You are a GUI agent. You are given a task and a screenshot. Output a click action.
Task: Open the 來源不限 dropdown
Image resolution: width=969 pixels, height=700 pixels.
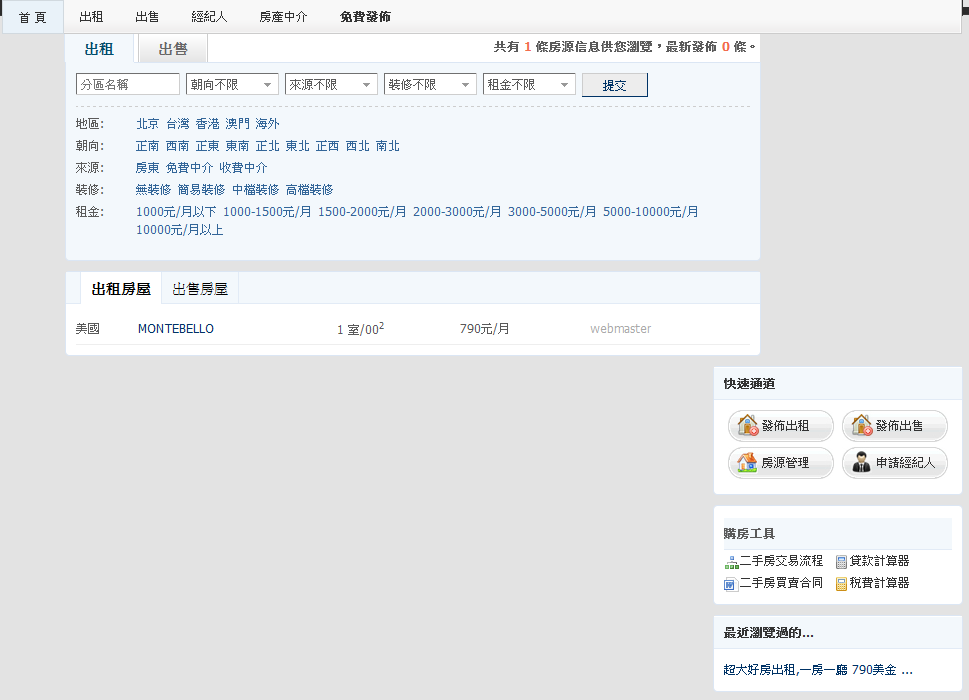331,85
